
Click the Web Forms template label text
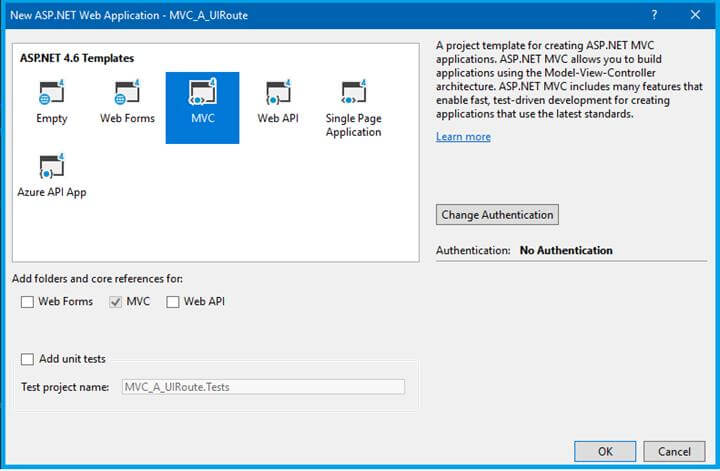click(x=127, y=118)
